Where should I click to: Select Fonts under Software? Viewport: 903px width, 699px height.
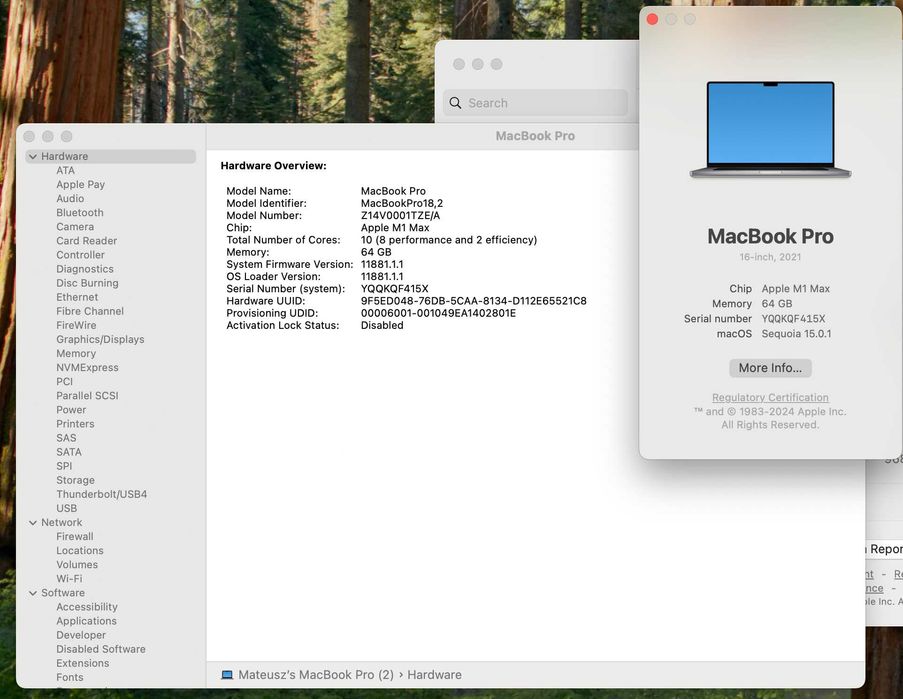coord(70,678)
